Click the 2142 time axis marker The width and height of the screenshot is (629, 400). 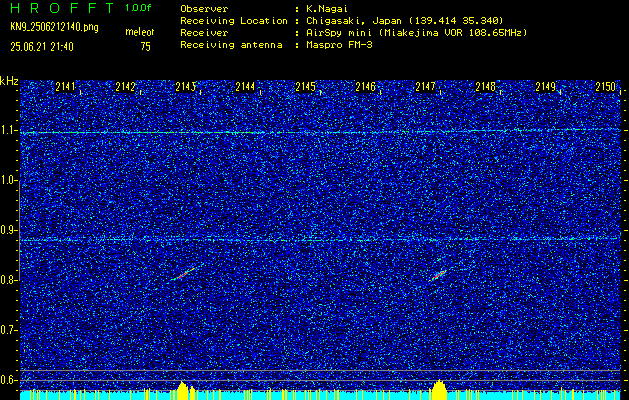pos(126,87)
